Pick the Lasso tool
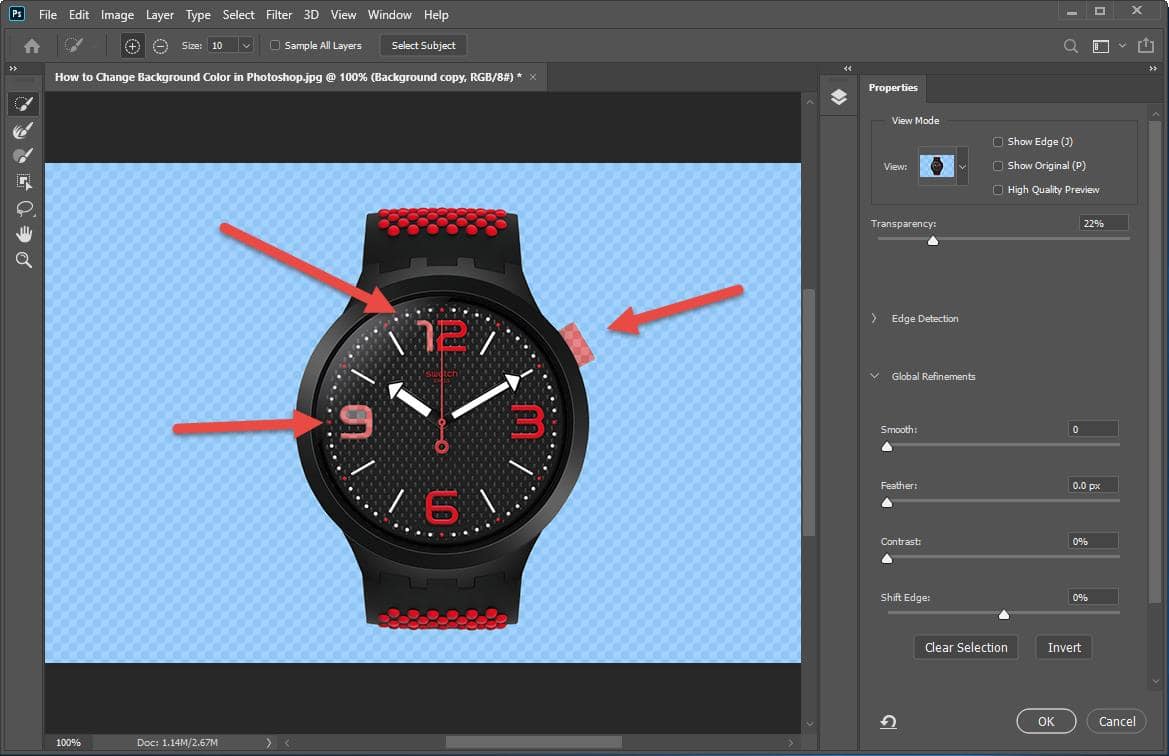1169x756 pixels. pyautogui.click(x=22, y=208)
